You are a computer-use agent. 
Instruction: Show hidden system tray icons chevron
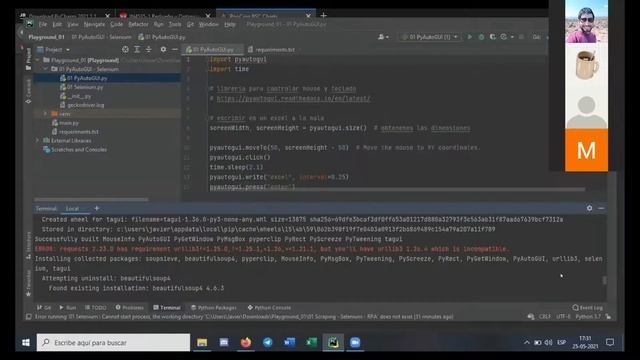click(x=527, y=342)
